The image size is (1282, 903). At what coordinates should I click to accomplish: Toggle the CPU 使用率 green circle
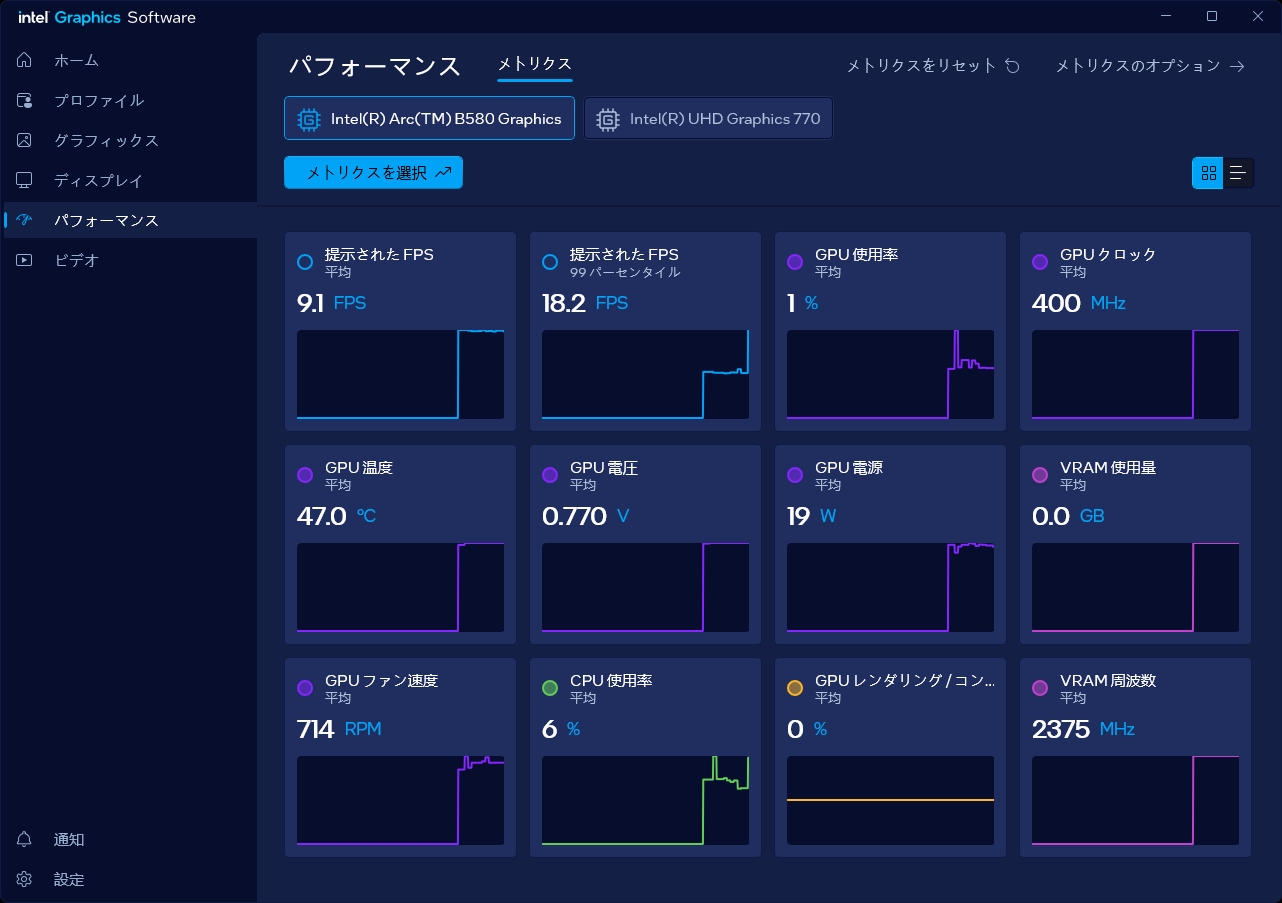(x=550, y=688)
